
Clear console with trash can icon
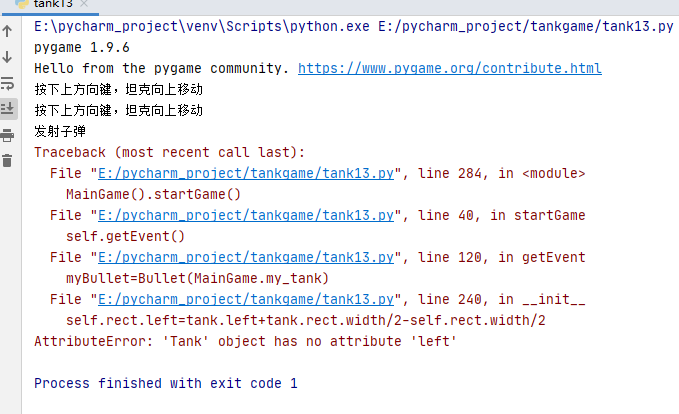(x=7, y=161)
